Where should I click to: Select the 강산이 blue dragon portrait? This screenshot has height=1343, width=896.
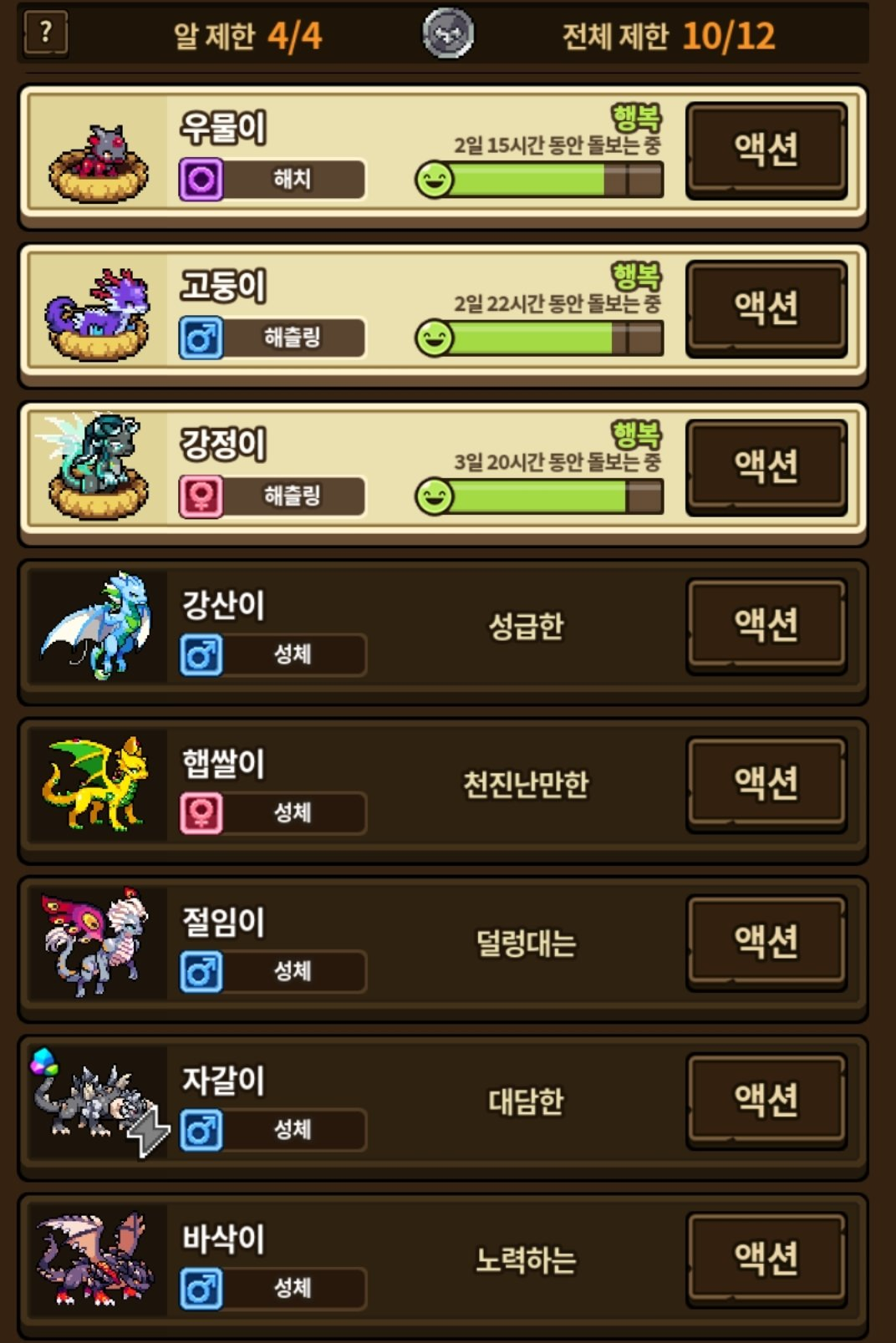pyautogui.click(x=97, y=625)
